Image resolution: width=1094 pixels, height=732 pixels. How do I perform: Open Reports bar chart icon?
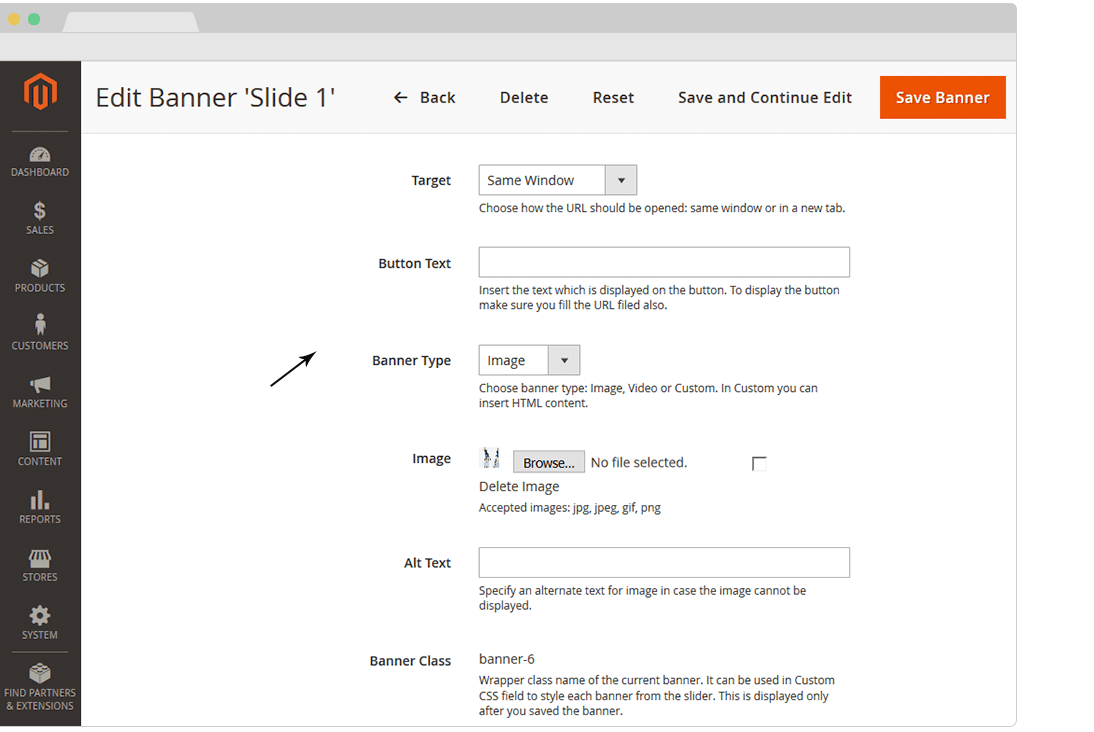pyautogui.click(x=40, y=500)
